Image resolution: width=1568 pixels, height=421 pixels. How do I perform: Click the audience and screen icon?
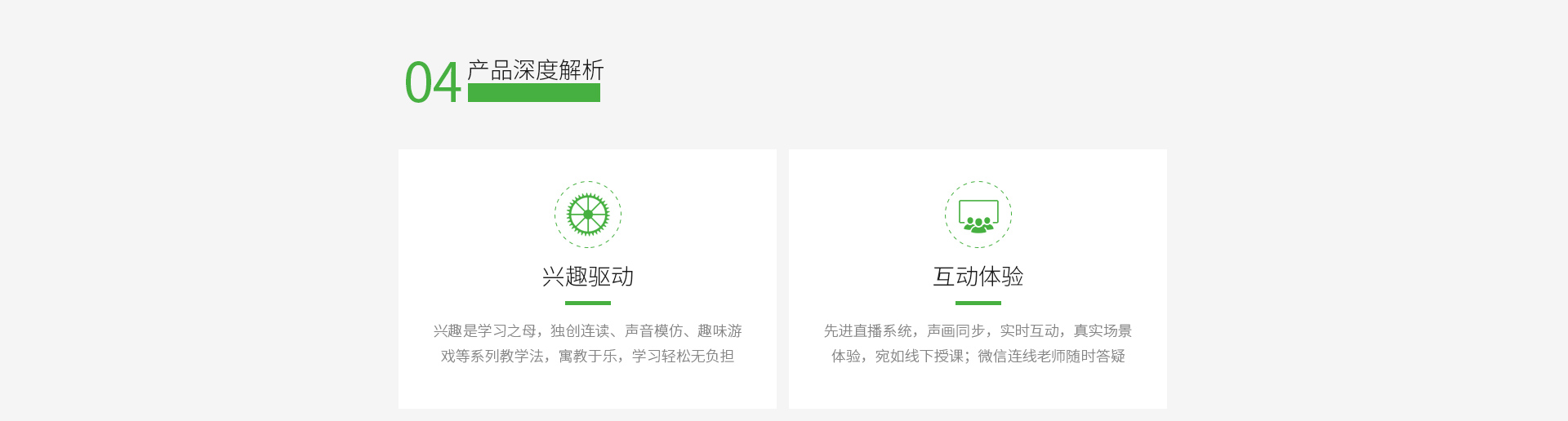[978, 216]
